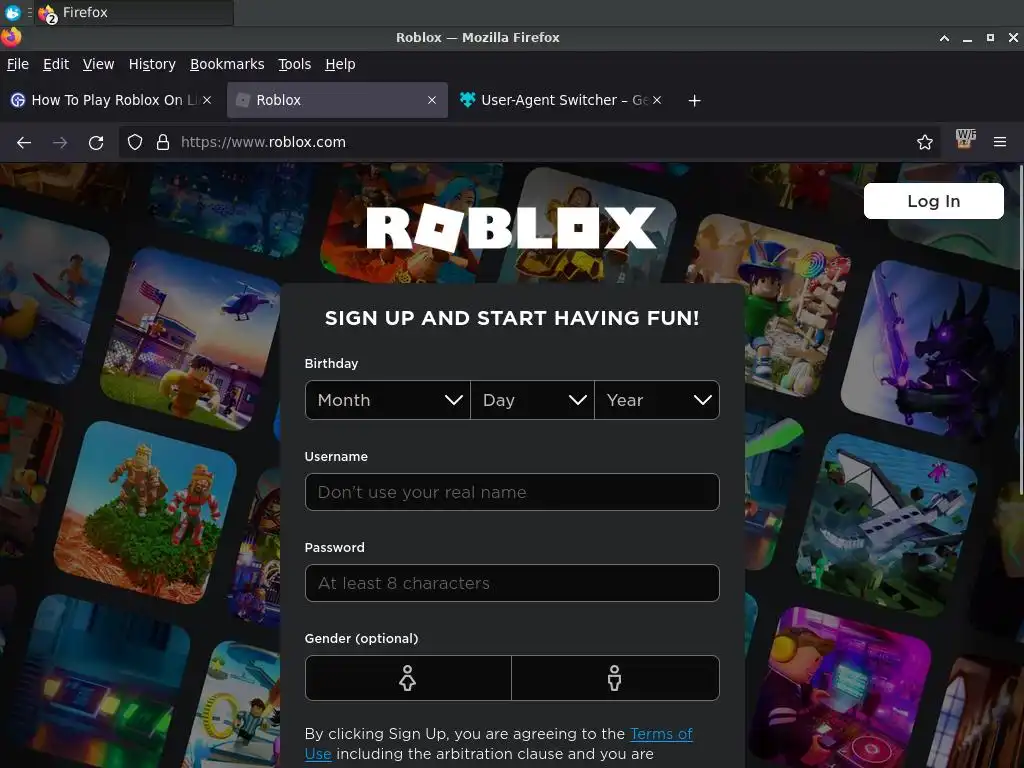Image resolution: width=1024 pixels, height=768 pixels.
Task: Switch to the User-Agent Switcher tab
Action: click(558, 100)
